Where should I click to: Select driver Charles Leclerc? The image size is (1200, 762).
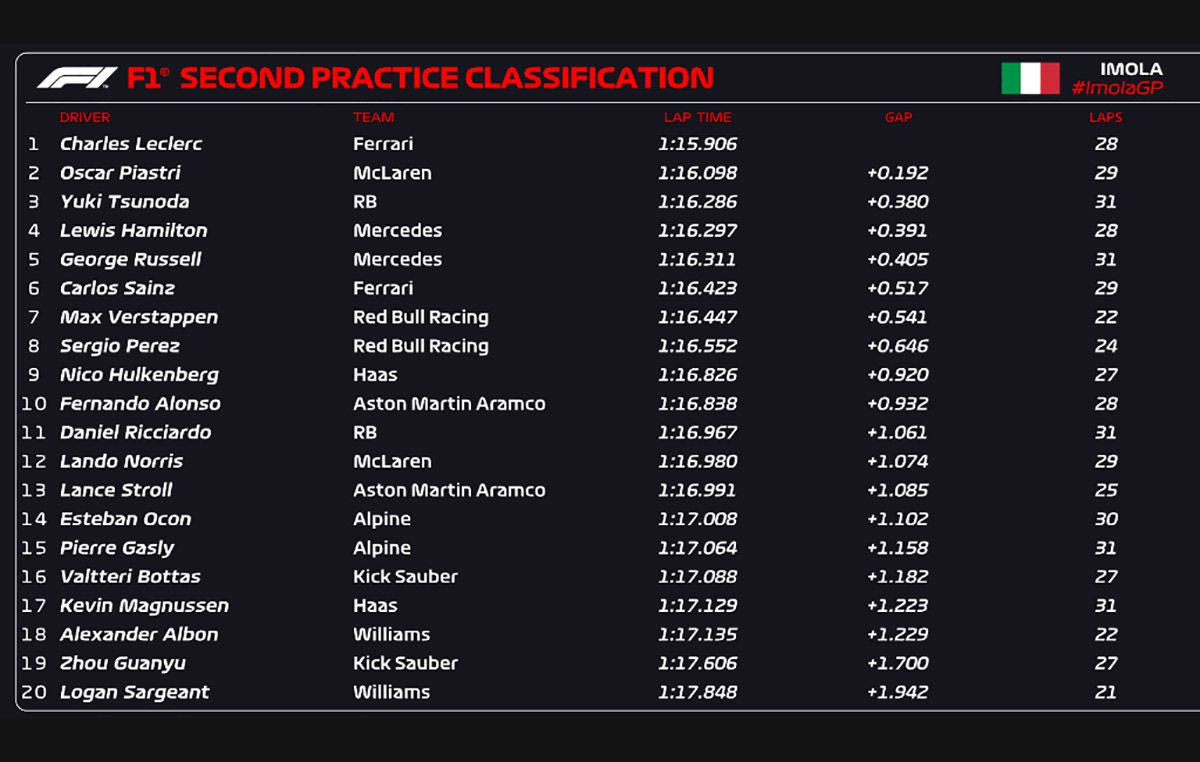tap(131, 144)
